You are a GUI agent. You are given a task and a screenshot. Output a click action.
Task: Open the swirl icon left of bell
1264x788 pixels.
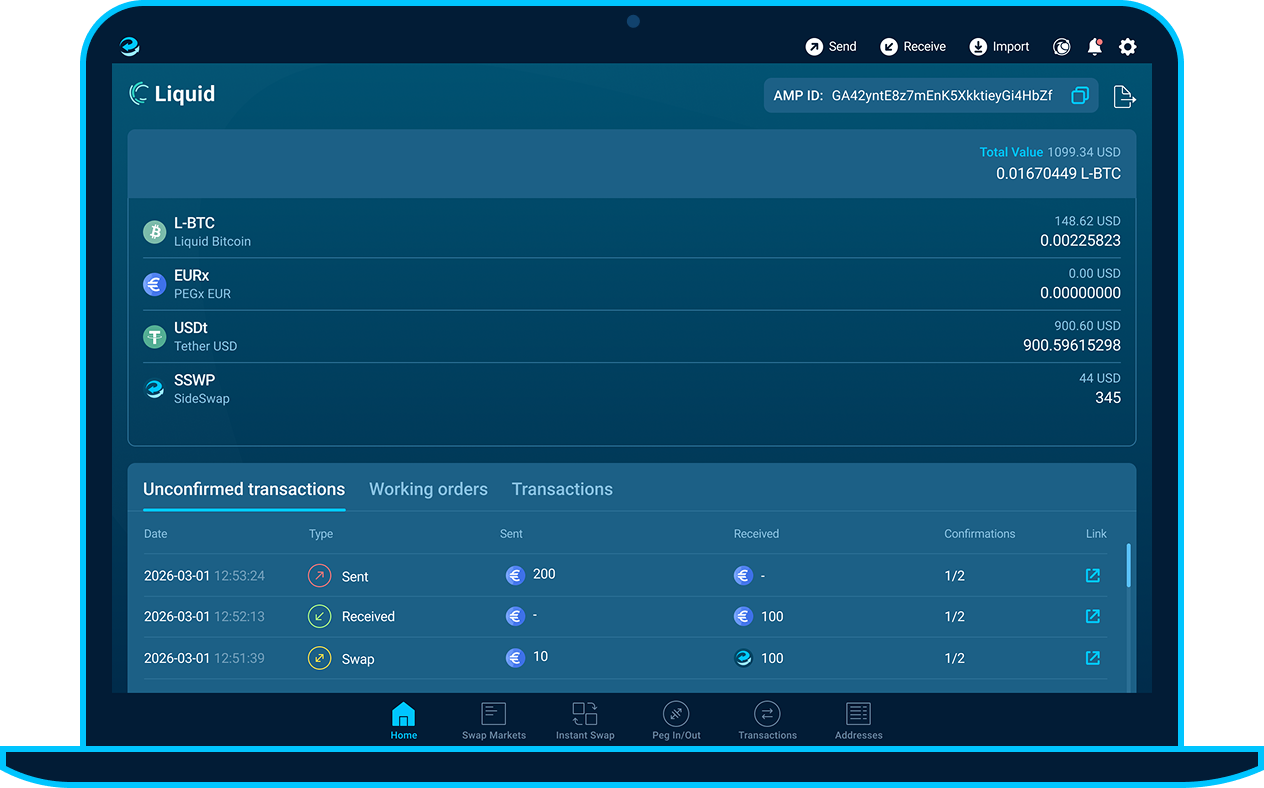click(x=1062, y=47)
